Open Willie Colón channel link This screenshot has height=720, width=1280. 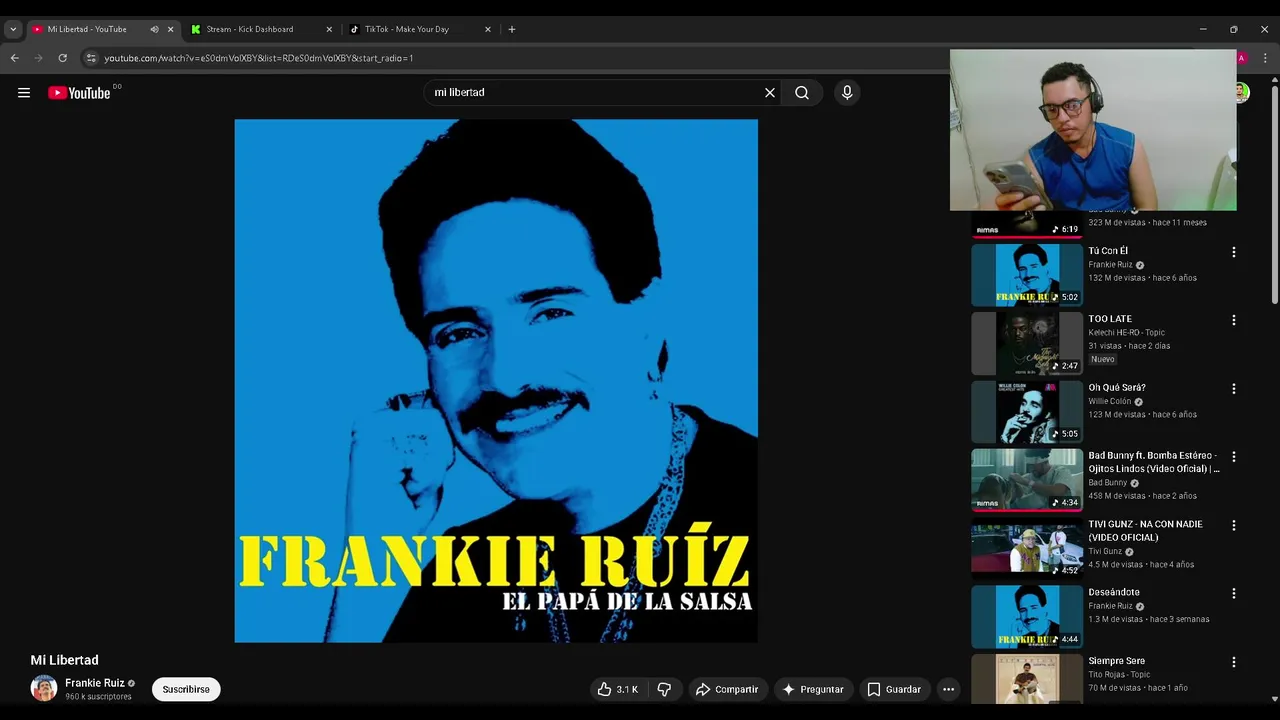click(1110, 401)
